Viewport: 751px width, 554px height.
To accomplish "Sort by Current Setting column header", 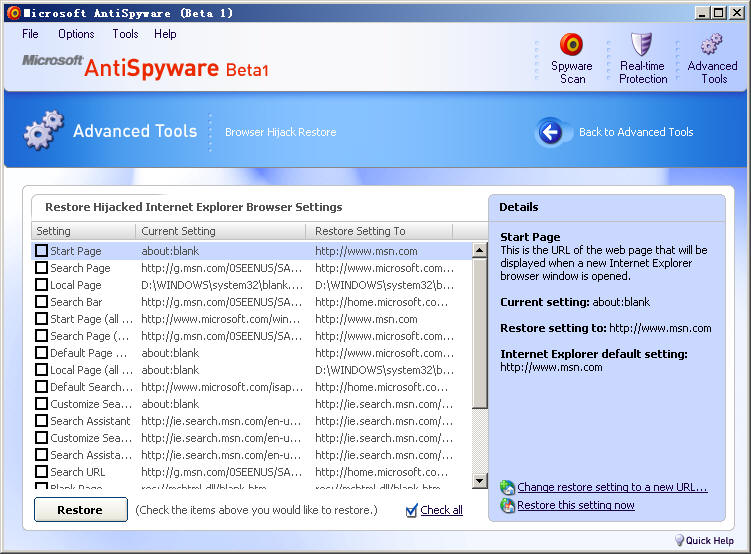I will pyautogui.click(x=220, y=231).
